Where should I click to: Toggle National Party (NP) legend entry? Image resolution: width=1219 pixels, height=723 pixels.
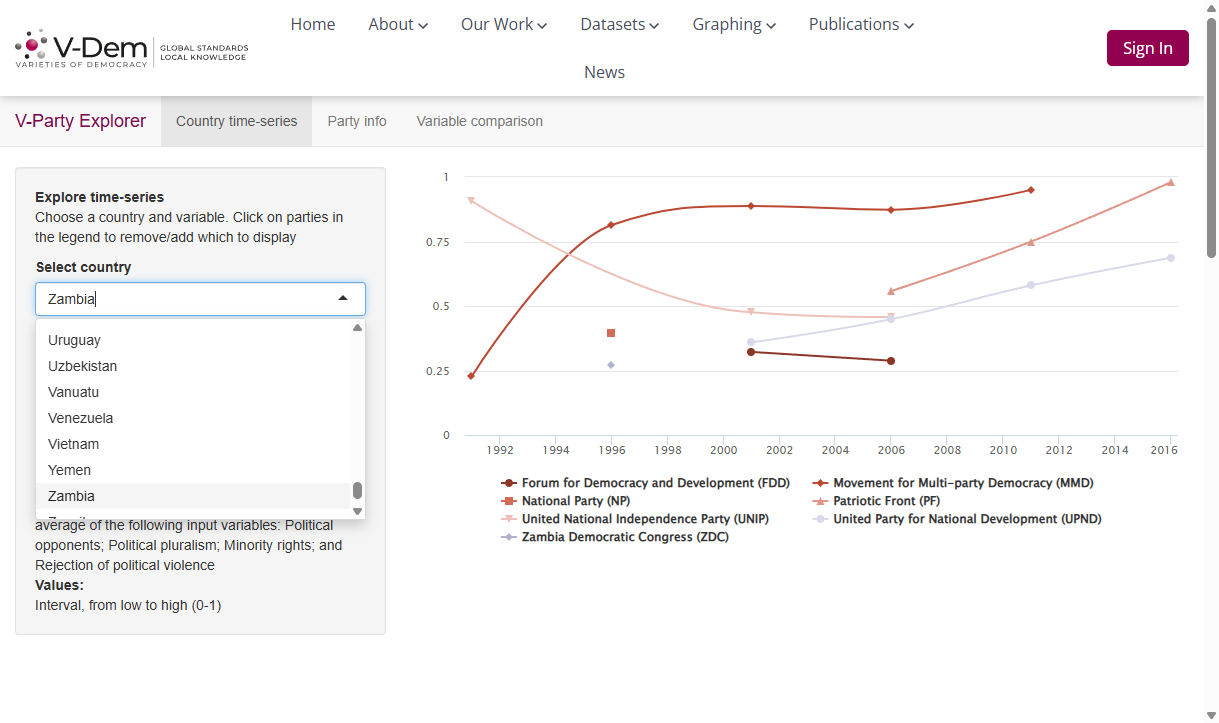tap(566, 501)
